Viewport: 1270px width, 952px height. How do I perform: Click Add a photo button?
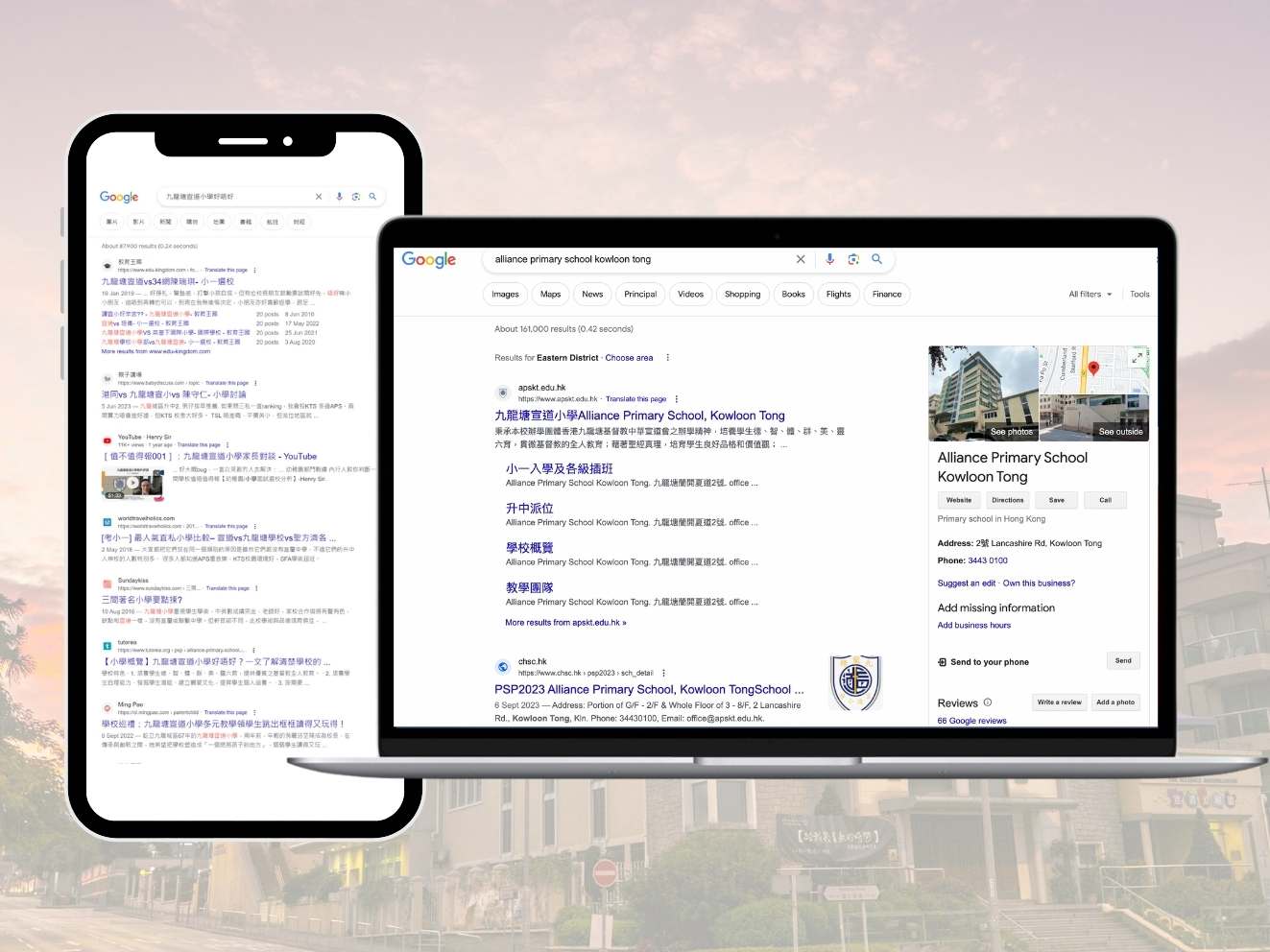pos(1115,702)
